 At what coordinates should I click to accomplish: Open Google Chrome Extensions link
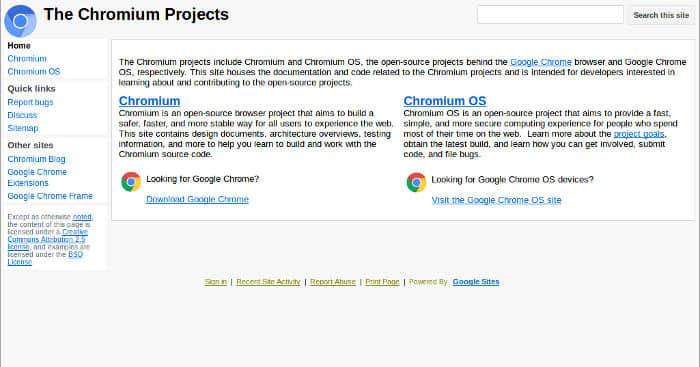click(x=37, y=177)
